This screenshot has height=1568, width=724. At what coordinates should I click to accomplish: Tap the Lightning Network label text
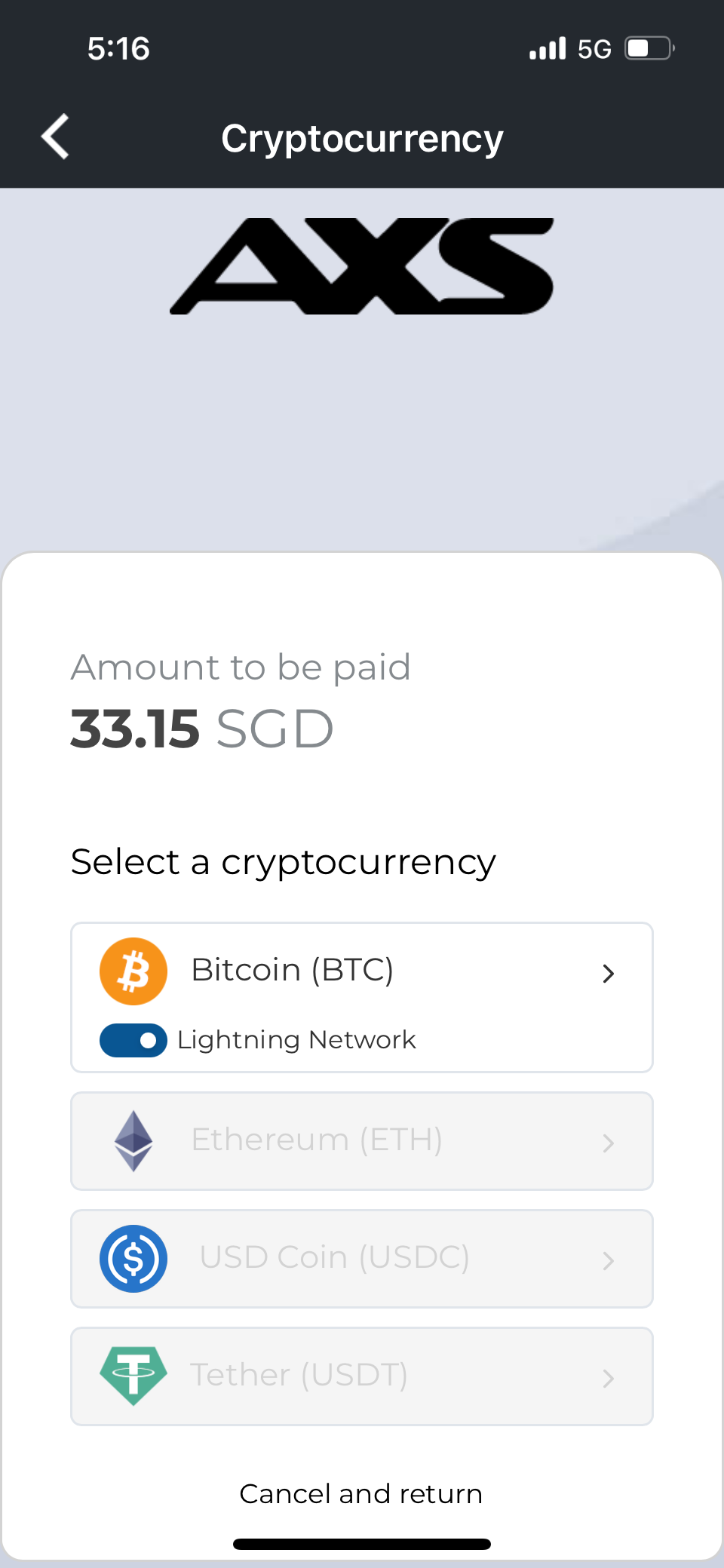[296, 1040]
